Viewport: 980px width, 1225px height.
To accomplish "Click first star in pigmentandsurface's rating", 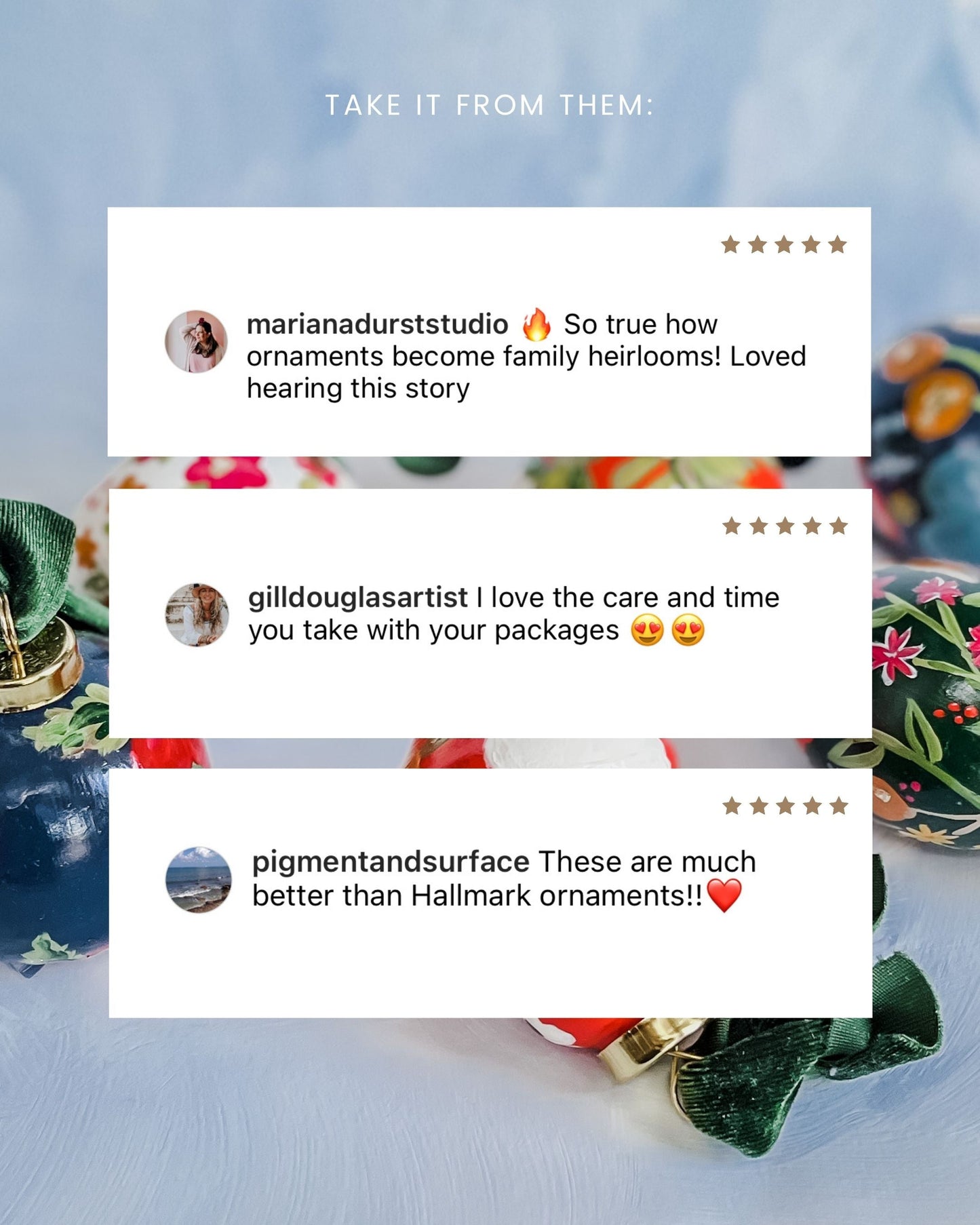I will pyautogui.click(x=732, y=806).
